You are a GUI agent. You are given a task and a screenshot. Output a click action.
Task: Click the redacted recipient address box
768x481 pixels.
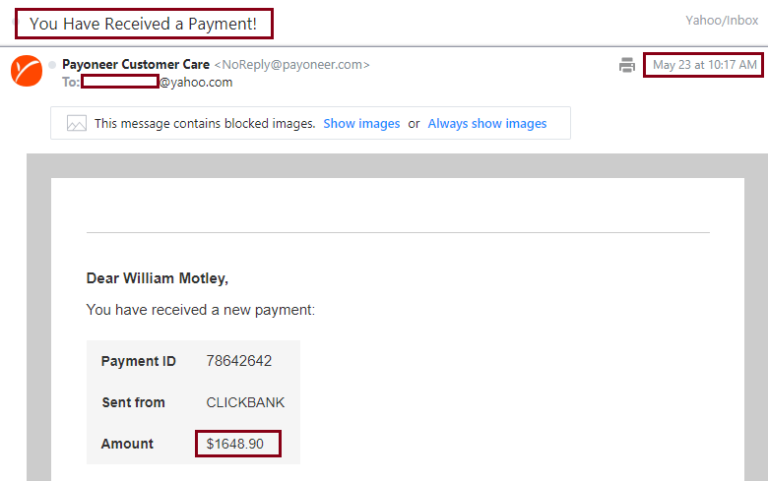(120, 82)
